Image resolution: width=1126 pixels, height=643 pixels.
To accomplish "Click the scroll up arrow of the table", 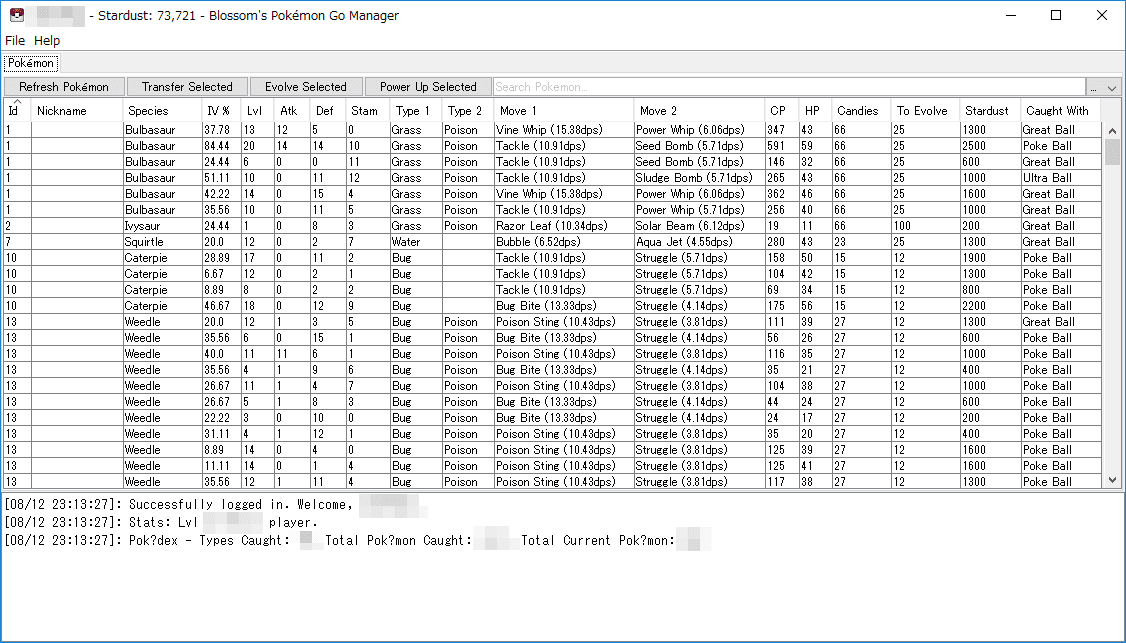I will point(1112,131).
